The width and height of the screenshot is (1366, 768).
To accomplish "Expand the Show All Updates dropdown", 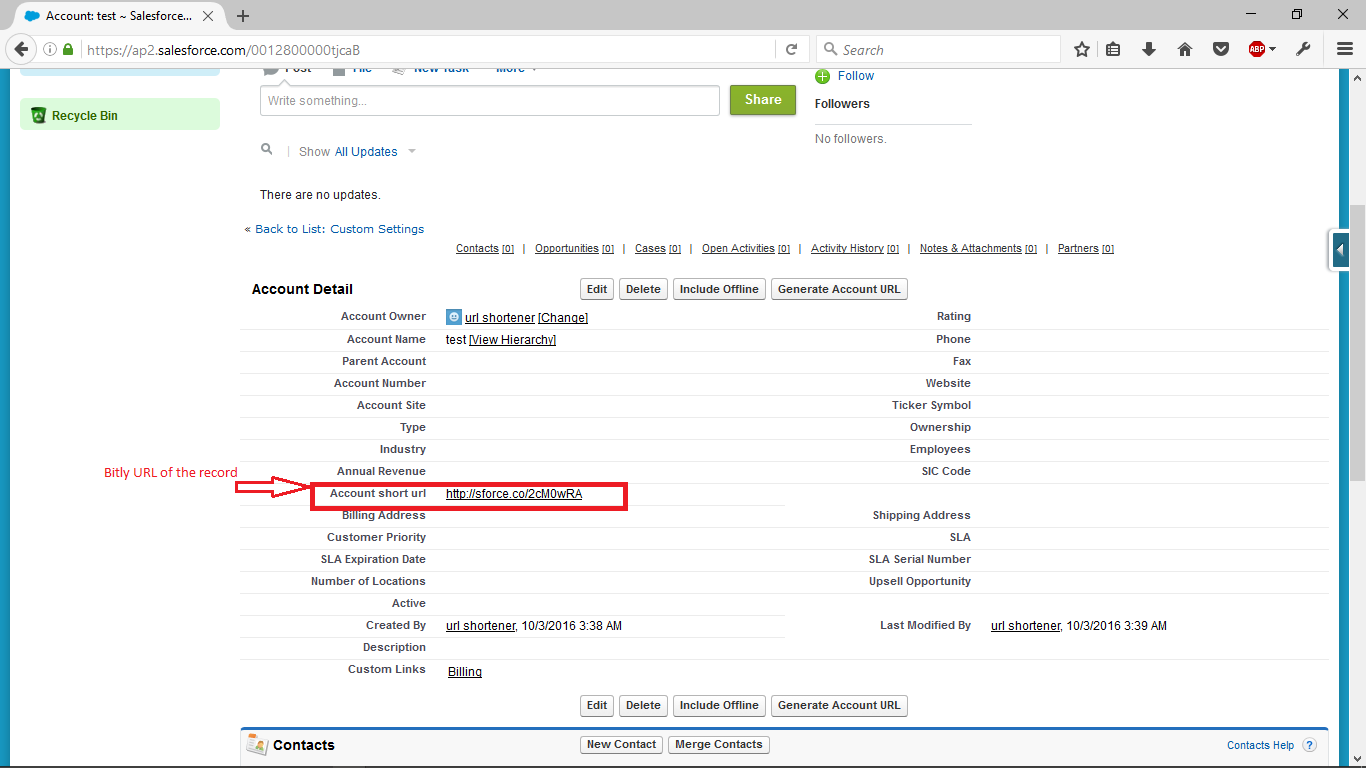I will 412,152.
